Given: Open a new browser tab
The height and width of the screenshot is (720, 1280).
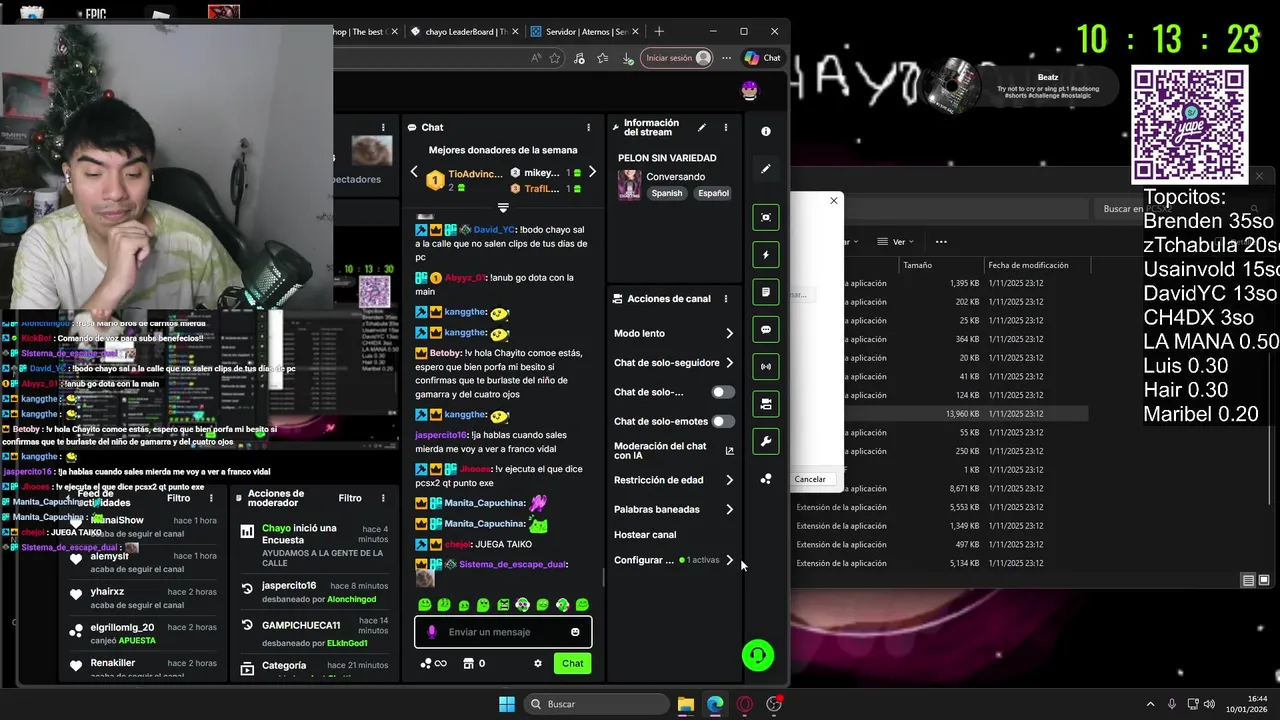Looking at the screenshot, I should [x=658, y=31].
